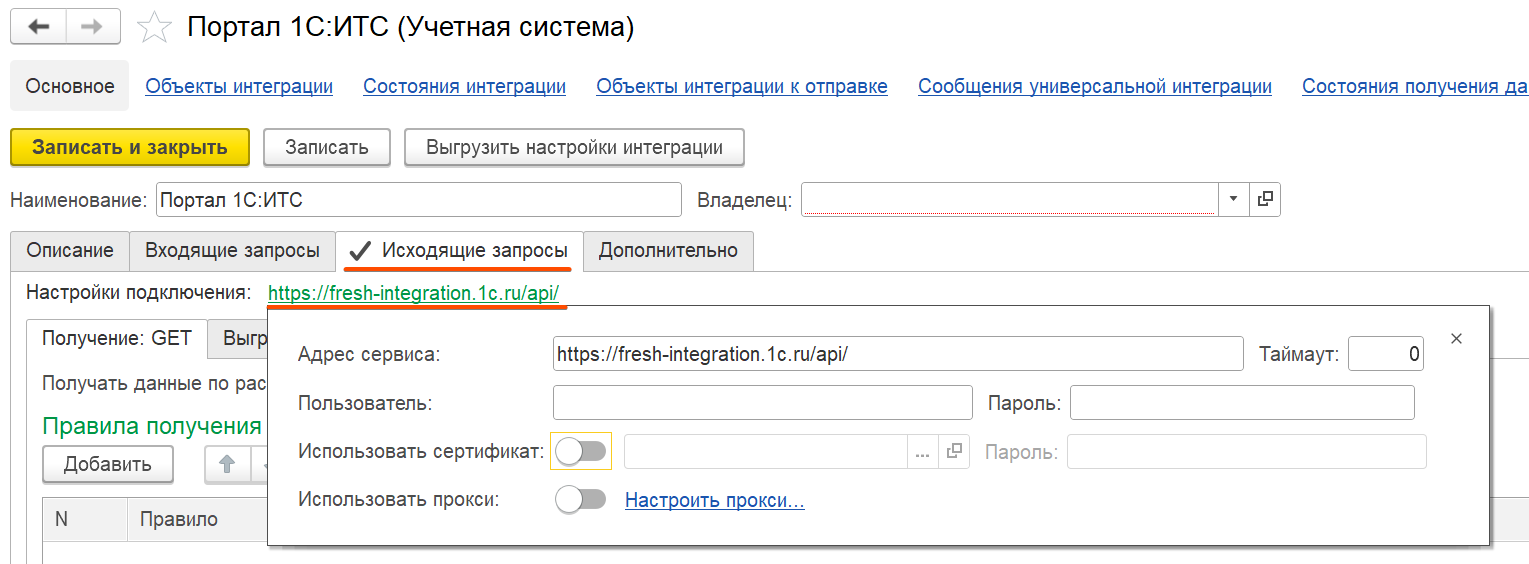
Task: Select the Описание tab
Action: pos(70,250)
